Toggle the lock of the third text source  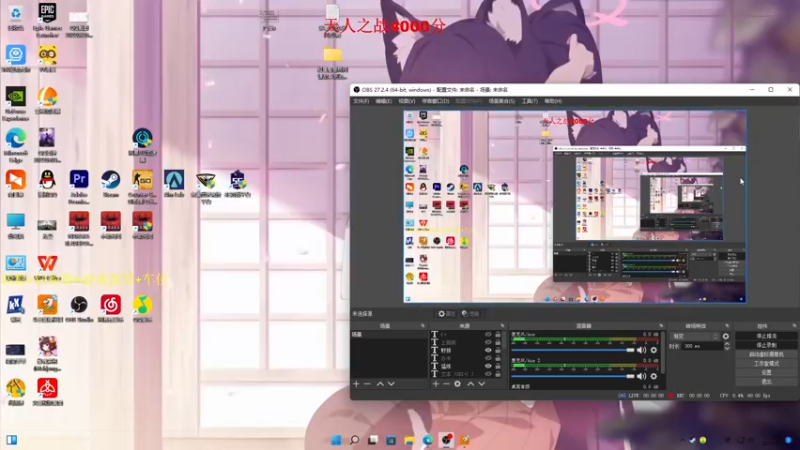498,351
